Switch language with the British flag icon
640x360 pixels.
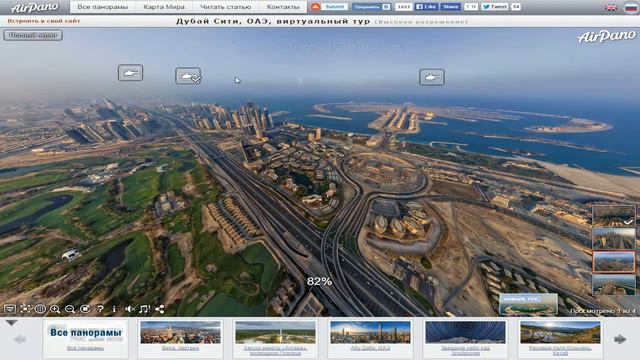pos(611,7)
